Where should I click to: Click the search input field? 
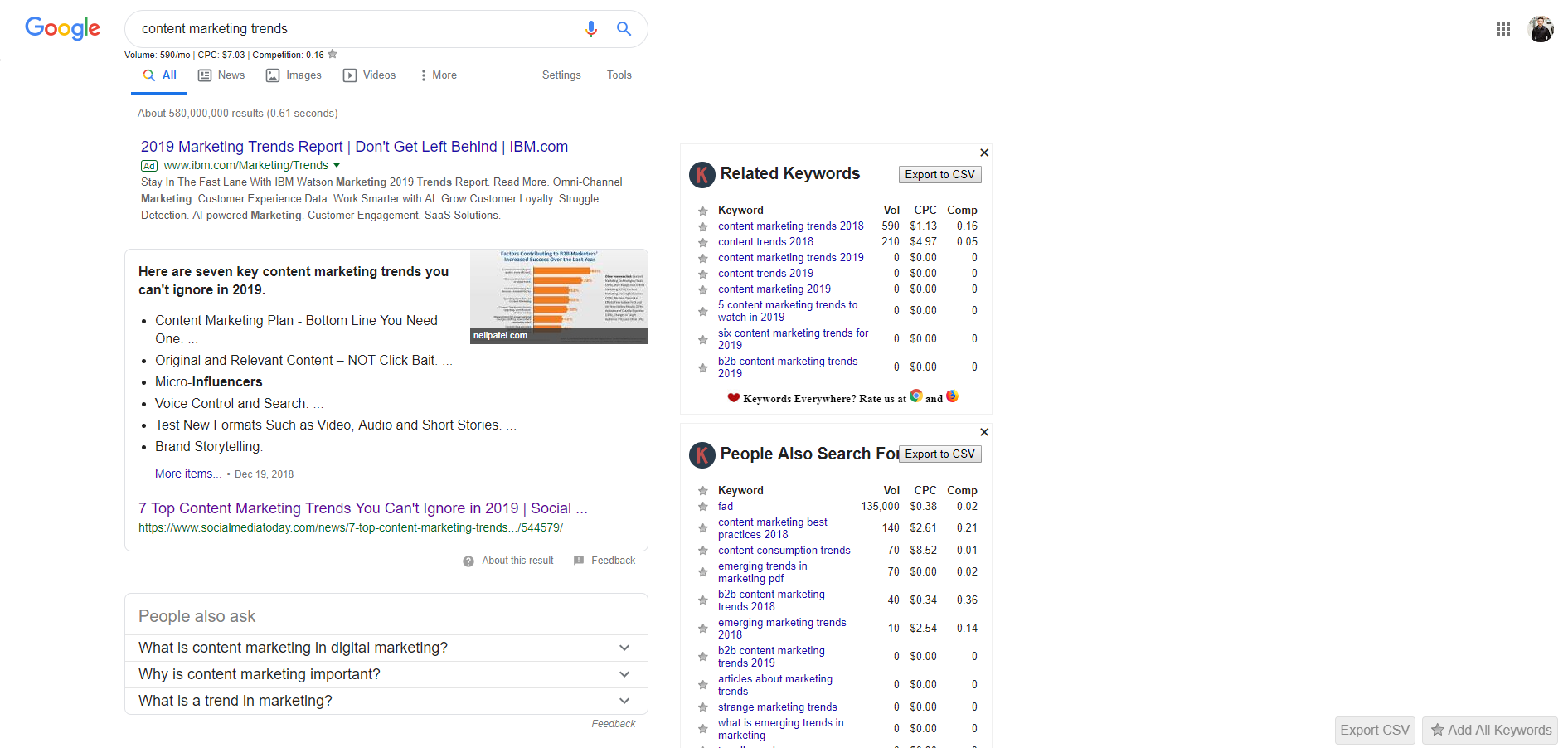coord(357,29)
